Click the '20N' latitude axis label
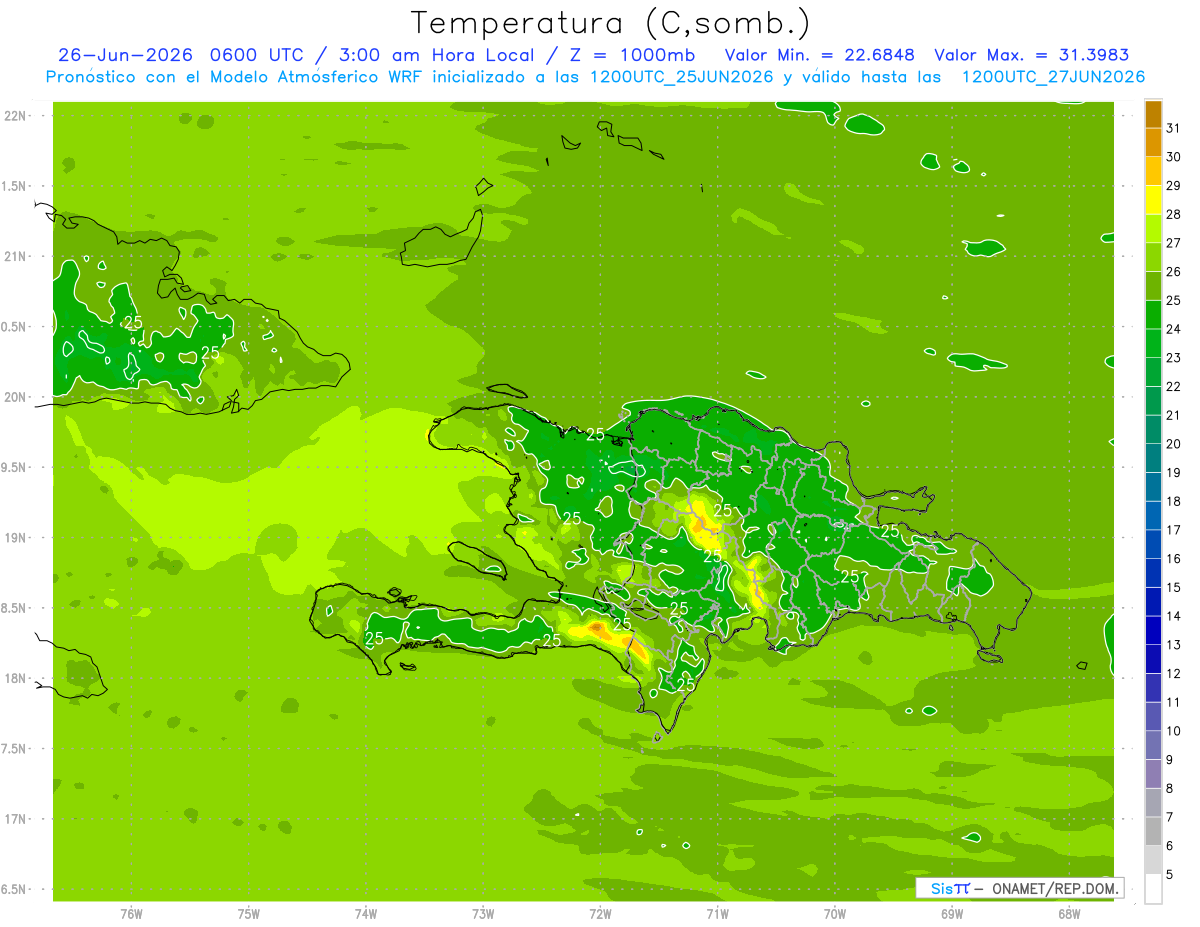The width and height of the screenshot is (1200, 927). [15, 397]
